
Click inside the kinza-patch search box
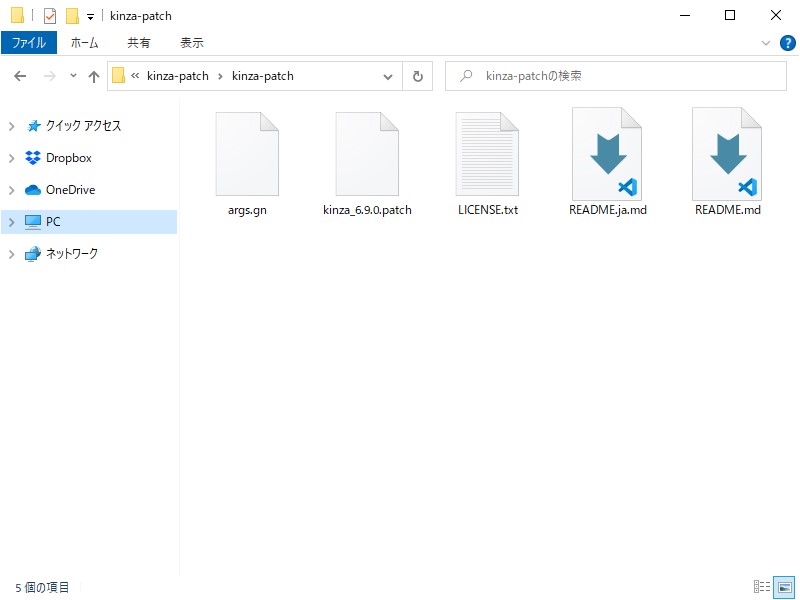click(615, 75)
